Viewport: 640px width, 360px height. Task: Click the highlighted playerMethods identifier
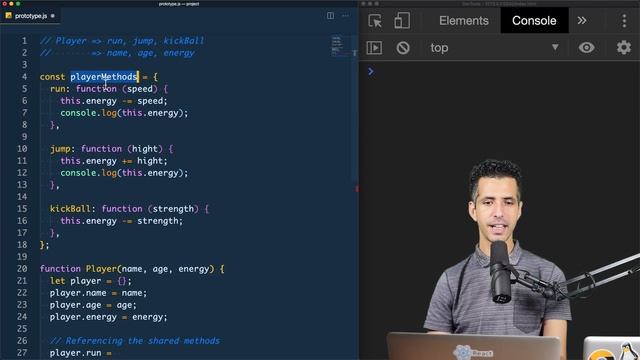click(104, 77)
